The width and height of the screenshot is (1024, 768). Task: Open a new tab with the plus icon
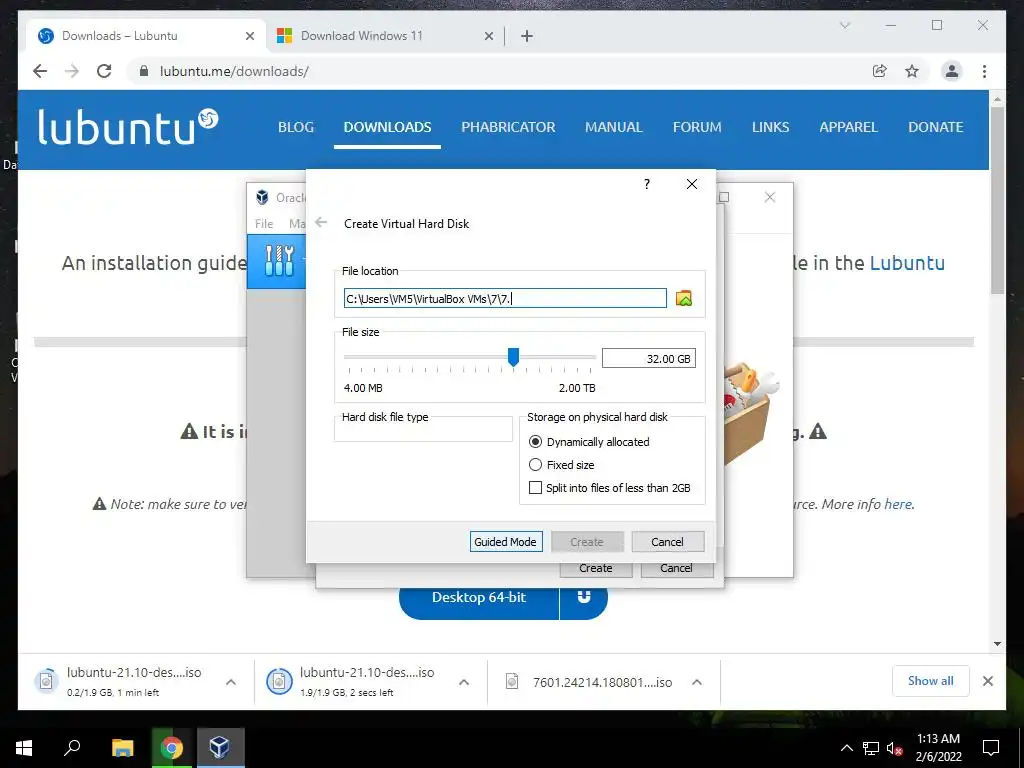click(527, 36)
